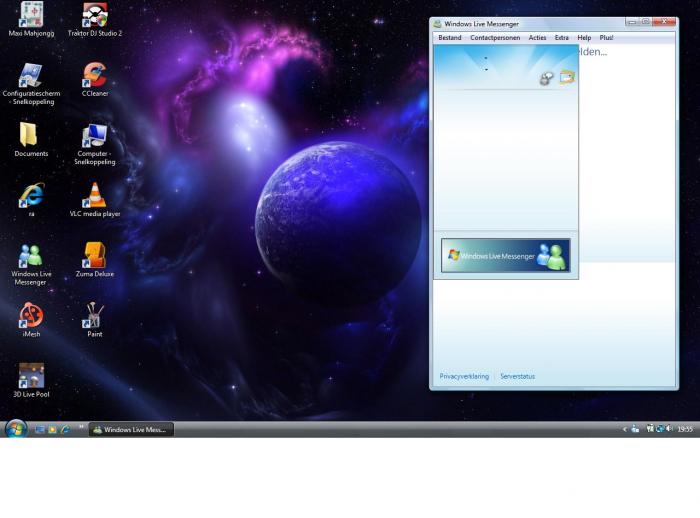The image size is (700, 518).
Task: Open the lower small dropdown arrow in Messenger
Action: [486, 70]
